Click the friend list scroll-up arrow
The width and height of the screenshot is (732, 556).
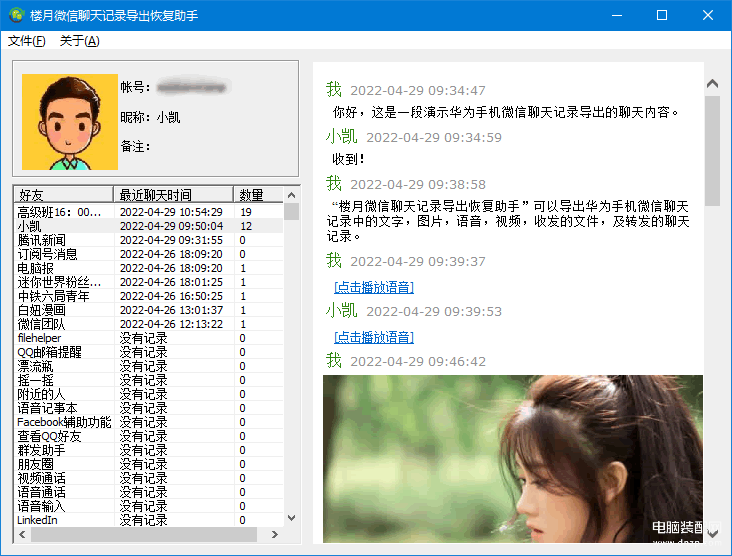click(x=292, y=195)
